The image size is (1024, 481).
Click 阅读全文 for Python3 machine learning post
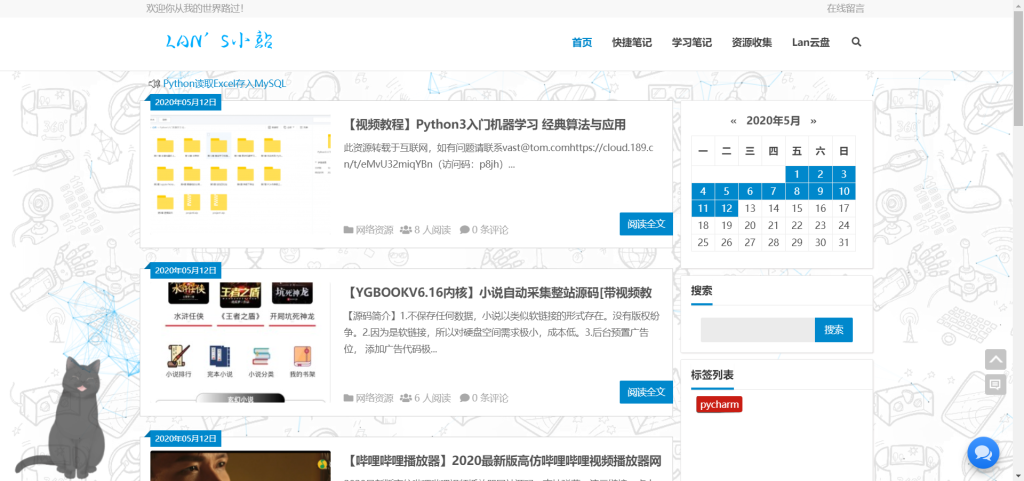pyautogui.click(x=645, y=224)
